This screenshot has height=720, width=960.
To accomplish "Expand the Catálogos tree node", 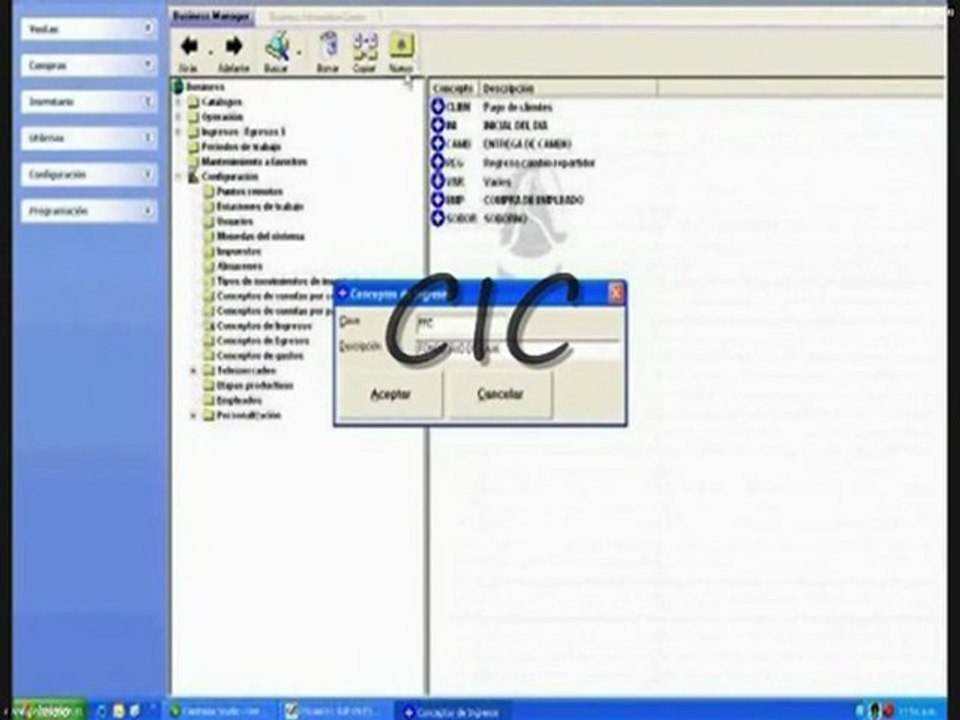I will pyautogui.click(x=179, y=102).
